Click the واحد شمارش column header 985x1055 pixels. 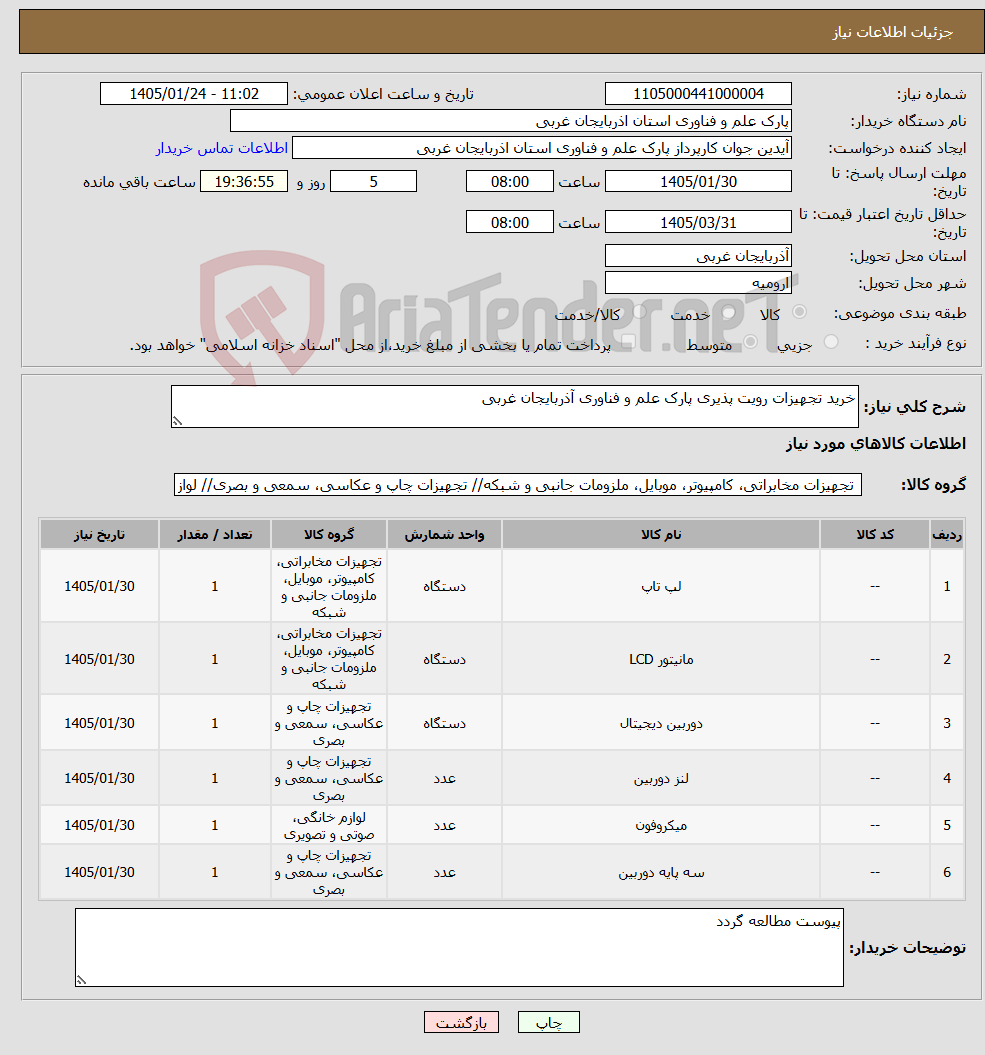444,534
